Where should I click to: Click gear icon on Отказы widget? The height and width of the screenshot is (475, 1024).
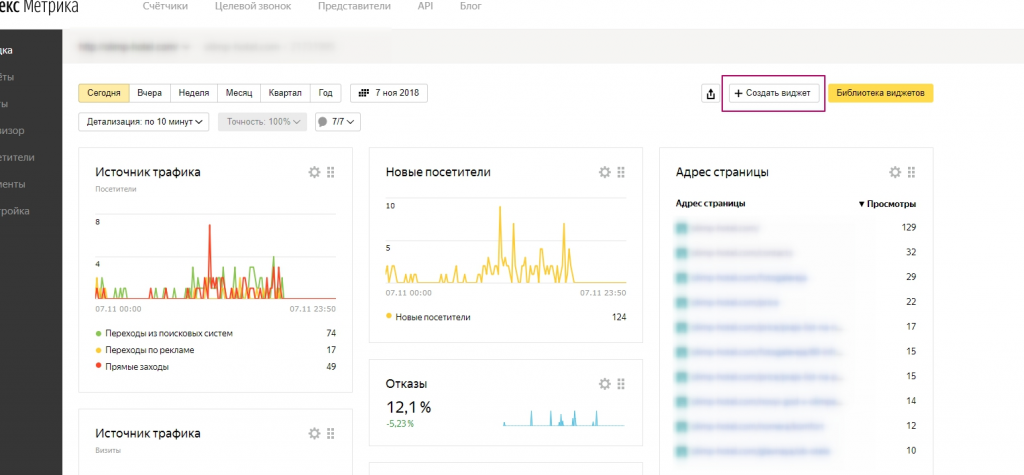coord(604,384)
